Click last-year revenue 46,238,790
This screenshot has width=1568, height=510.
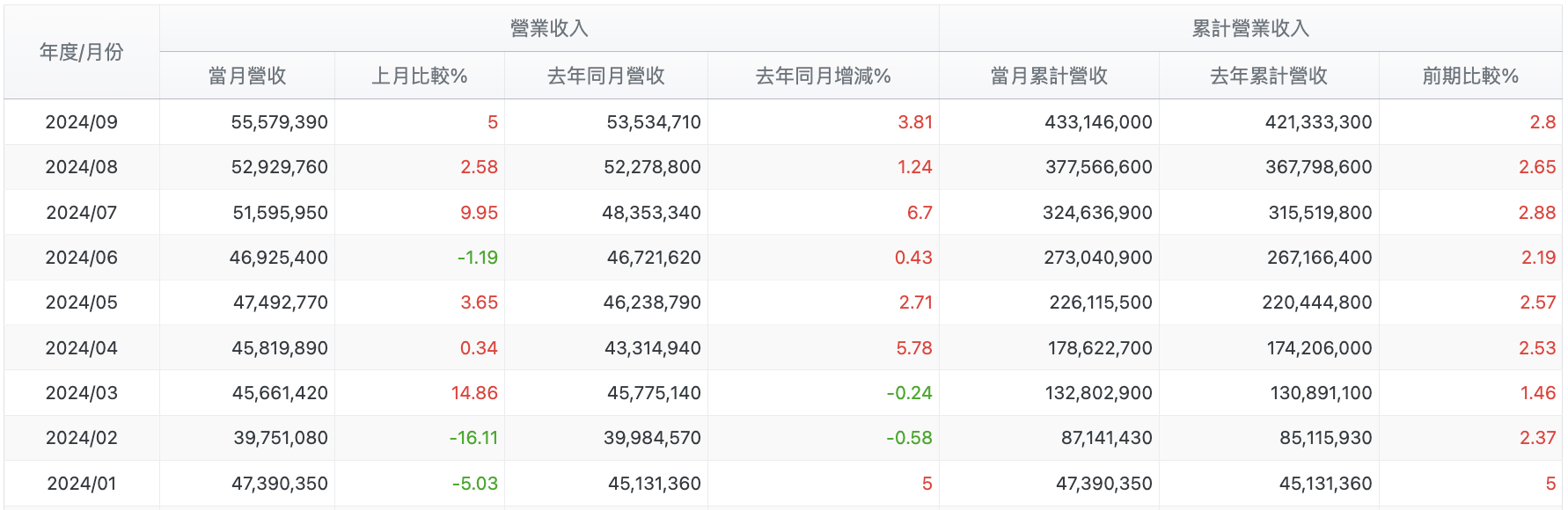(652, 302)
